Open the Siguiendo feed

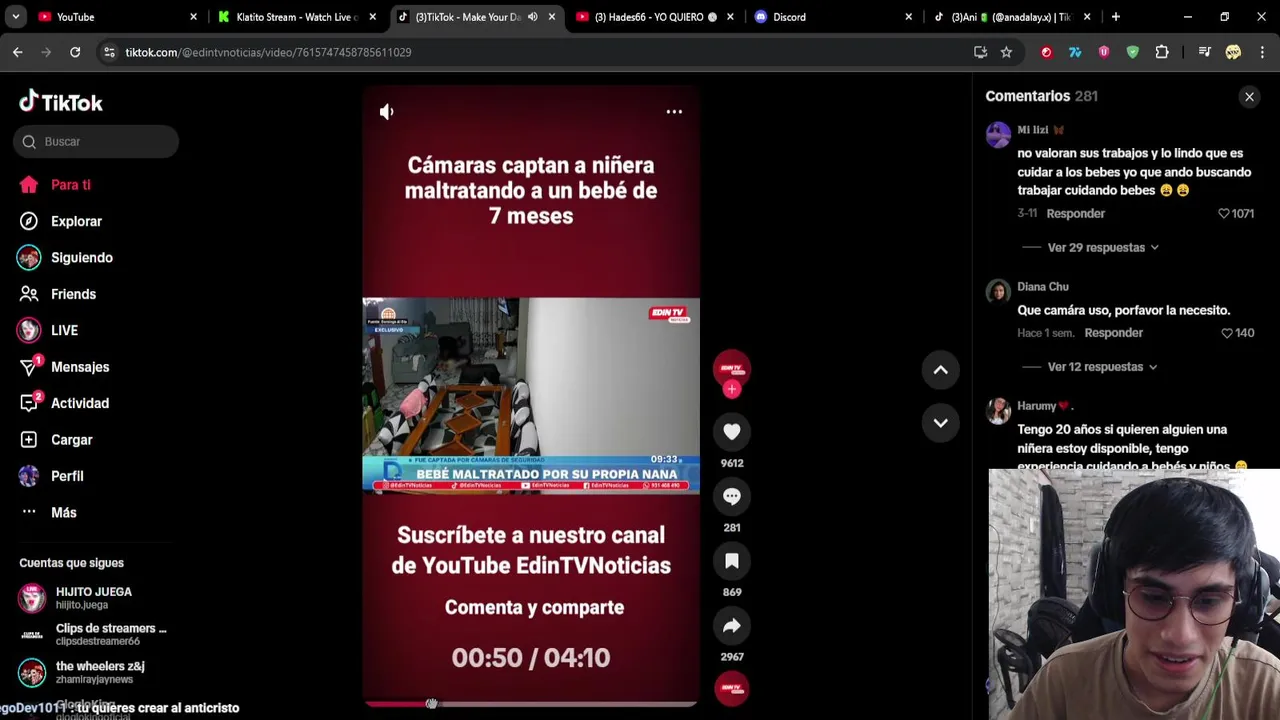tap(66, 258)
